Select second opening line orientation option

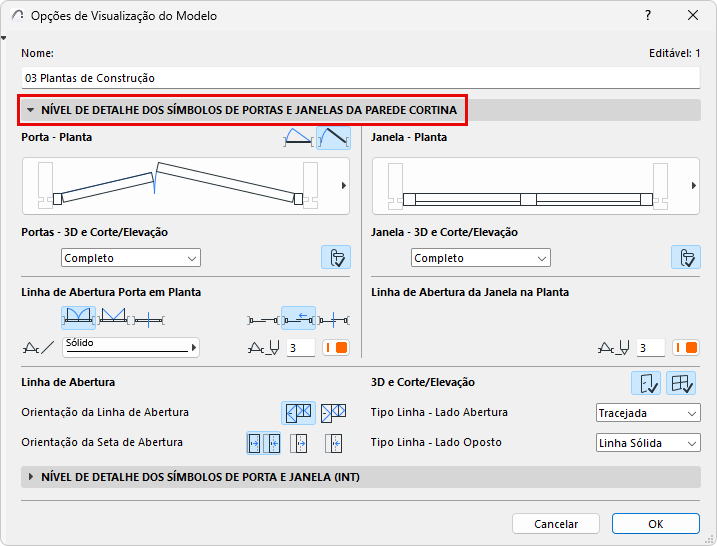point(333,413)
